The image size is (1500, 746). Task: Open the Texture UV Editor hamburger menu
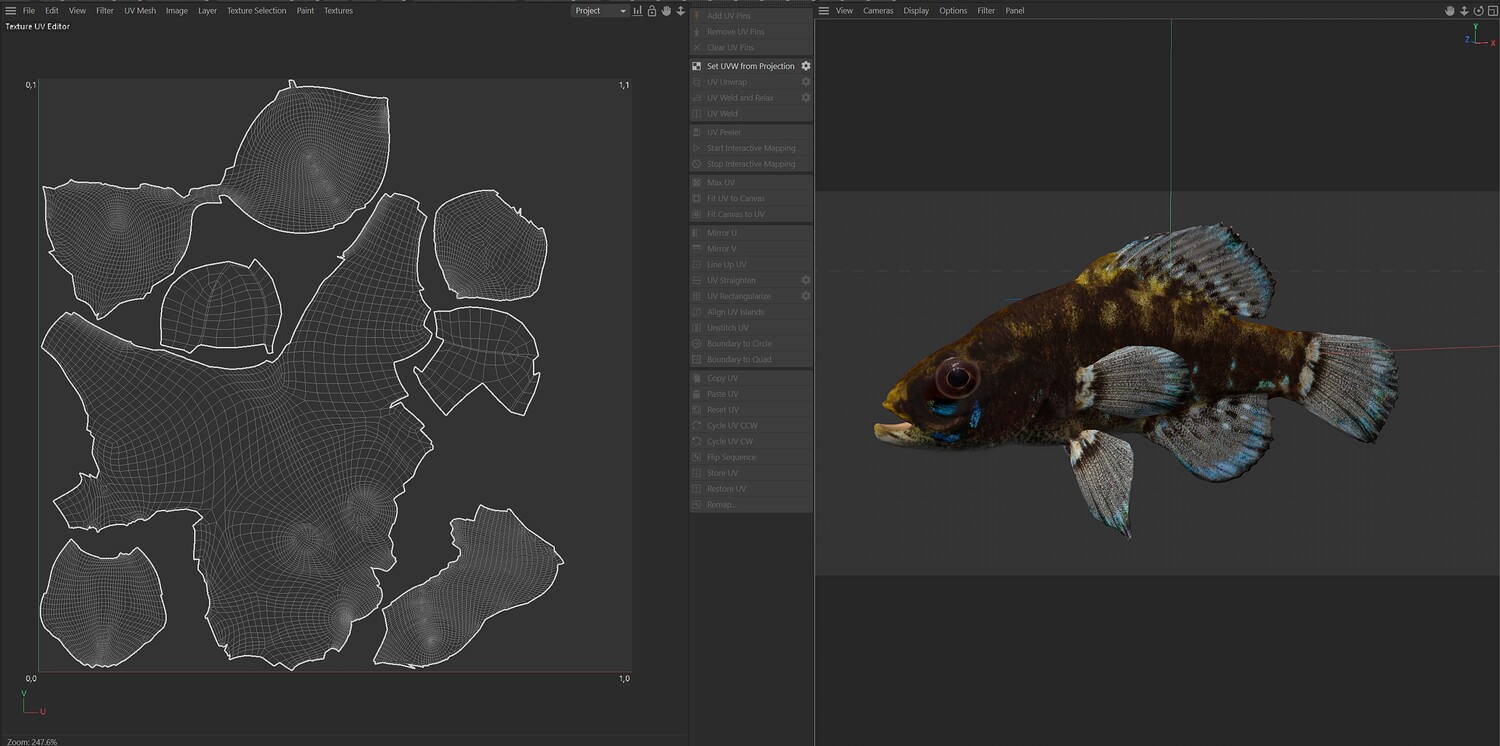11,11
